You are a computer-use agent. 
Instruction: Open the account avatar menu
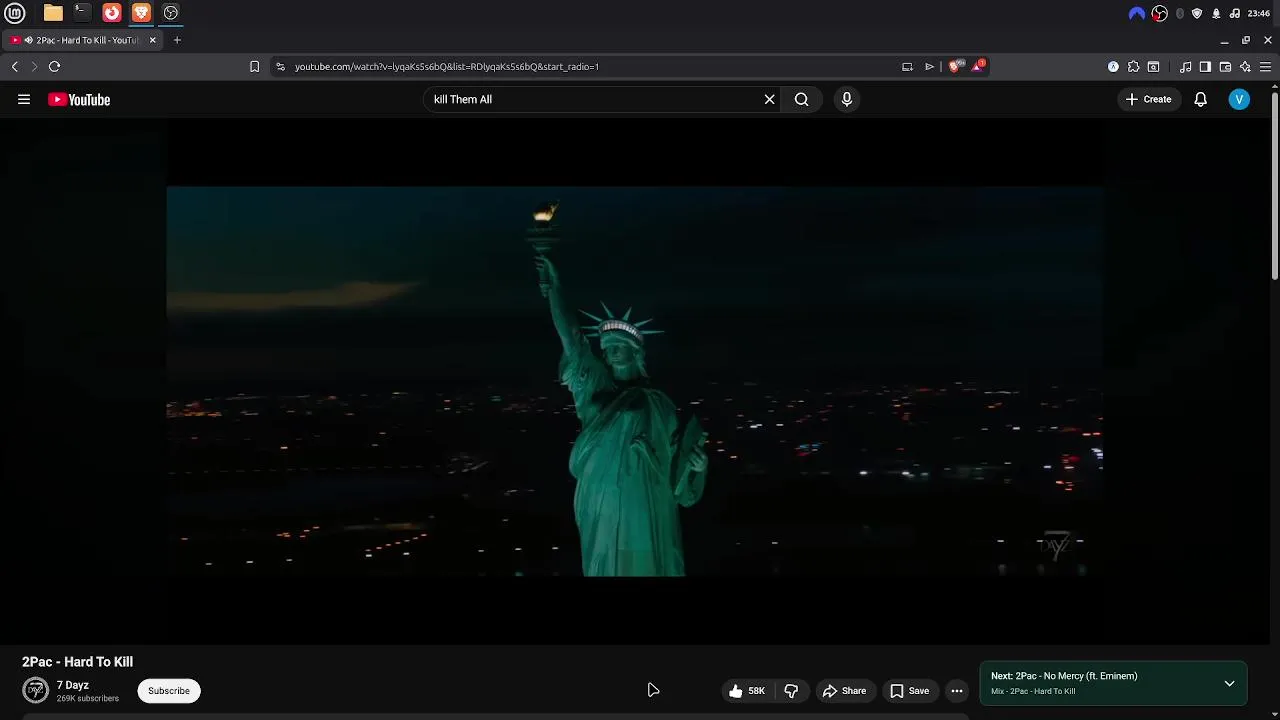tap(1239, 99)
